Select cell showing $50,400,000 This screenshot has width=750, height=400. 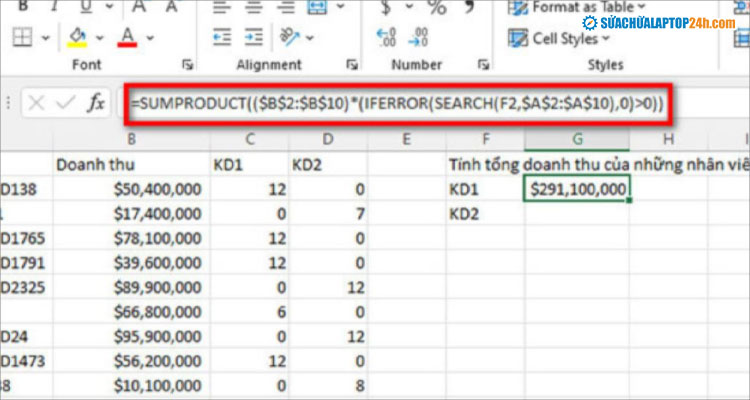pos(132,189)
